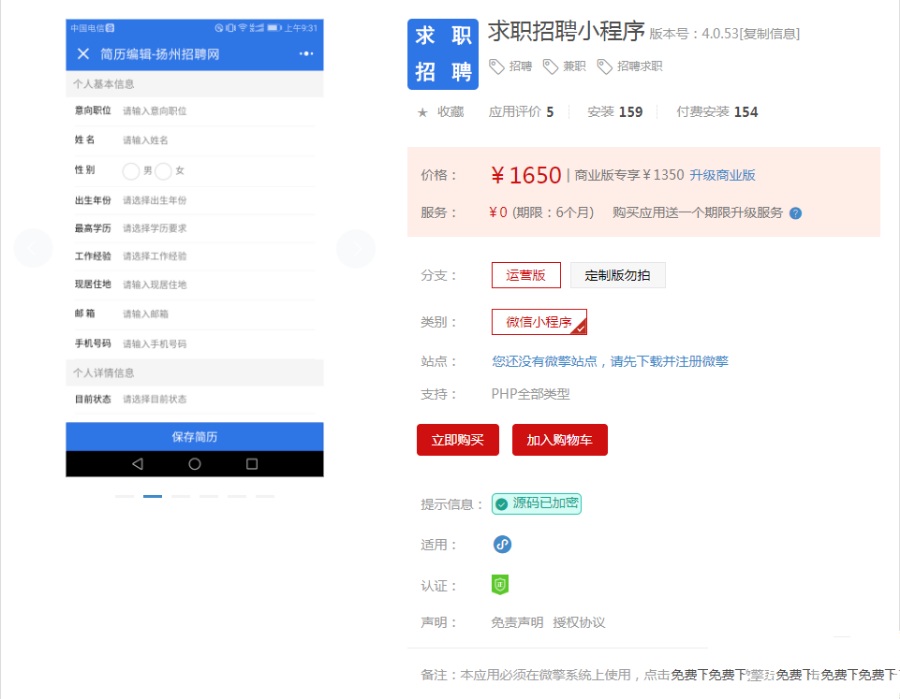This screenshot has height=699, width=900.
Task: Select the 运营版 branch option
Action: 527,274
